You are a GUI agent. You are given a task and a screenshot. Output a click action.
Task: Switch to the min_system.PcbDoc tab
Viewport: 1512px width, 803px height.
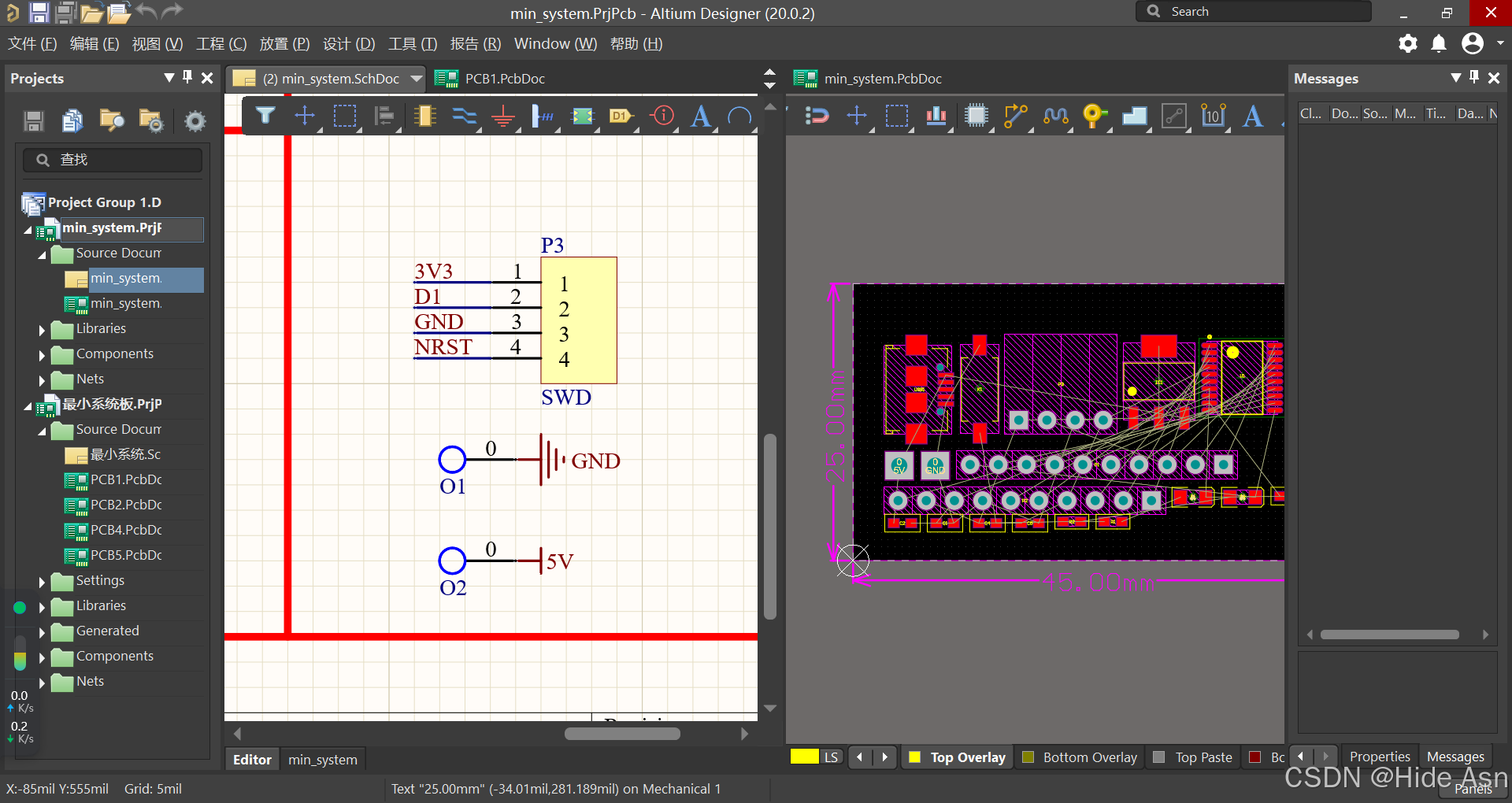tap(869, 79)
